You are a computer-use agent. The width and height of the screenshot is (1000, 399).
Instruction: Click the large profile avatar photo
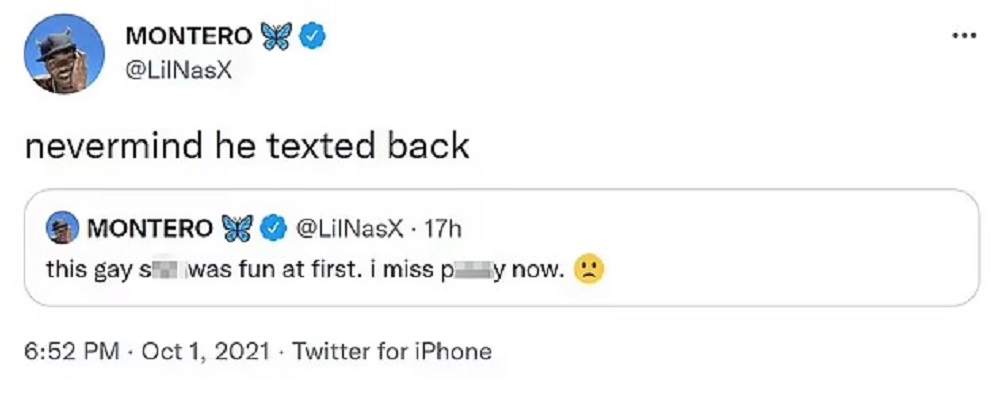point(64,54)
